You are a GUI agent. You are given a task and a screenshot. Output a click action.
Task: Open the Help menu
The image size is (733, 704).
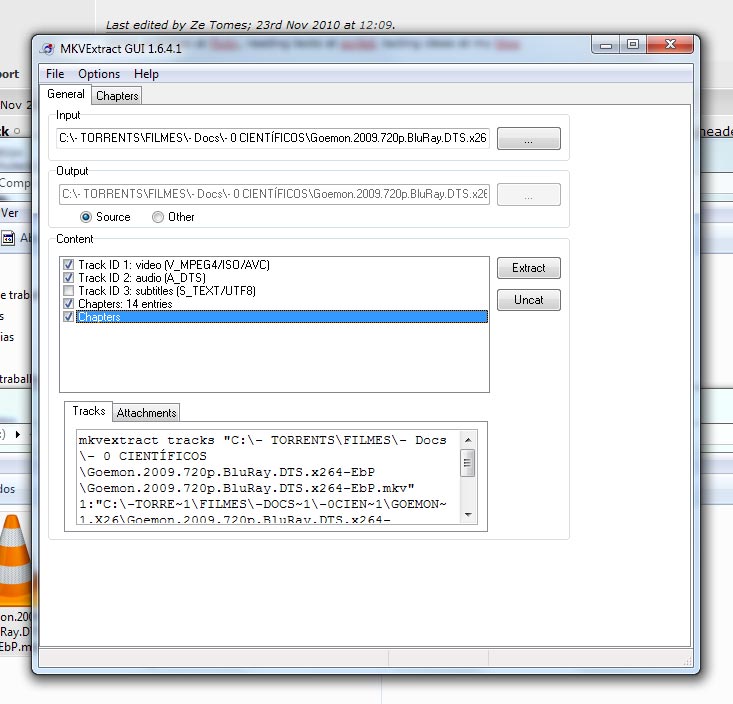click(x=146, y=74)
